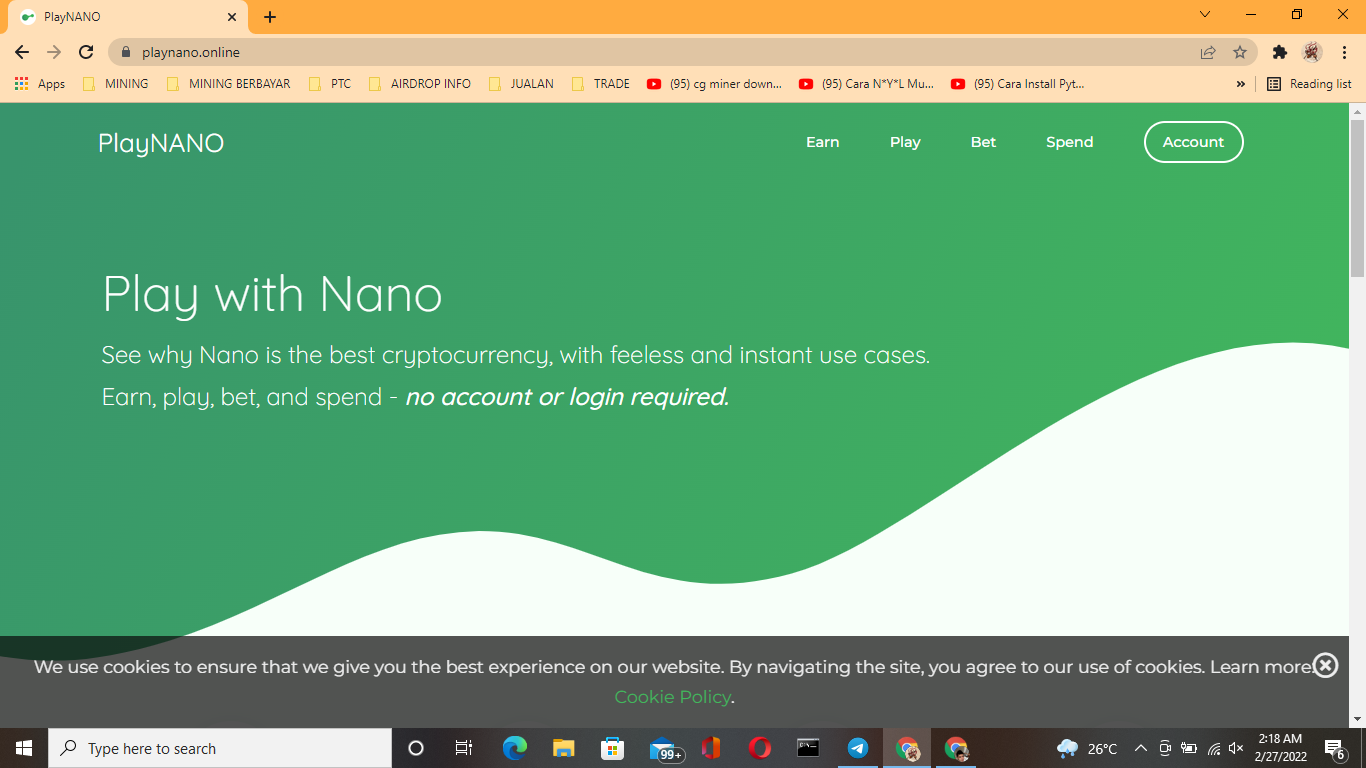
Task: Open the network Wi-Fi tray icon
Action: (x=1213, y=748)
